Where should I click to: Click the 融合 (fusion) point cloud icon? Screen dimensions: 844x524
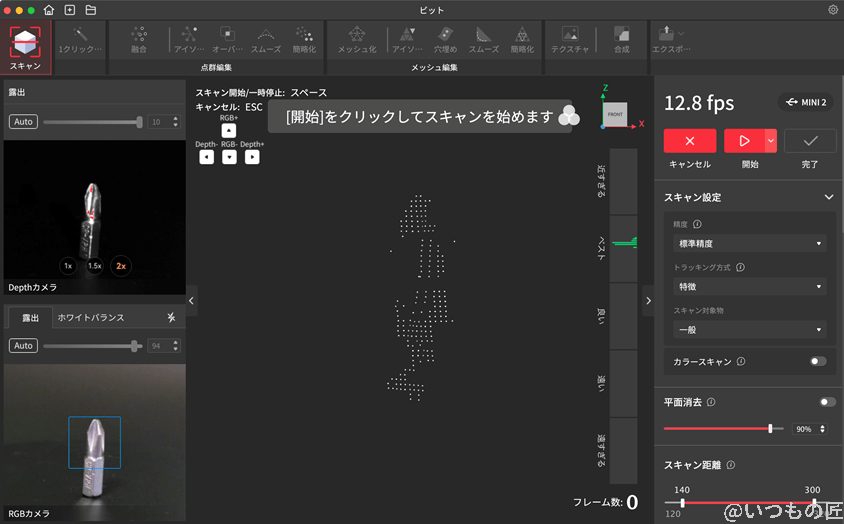point(139,40)
